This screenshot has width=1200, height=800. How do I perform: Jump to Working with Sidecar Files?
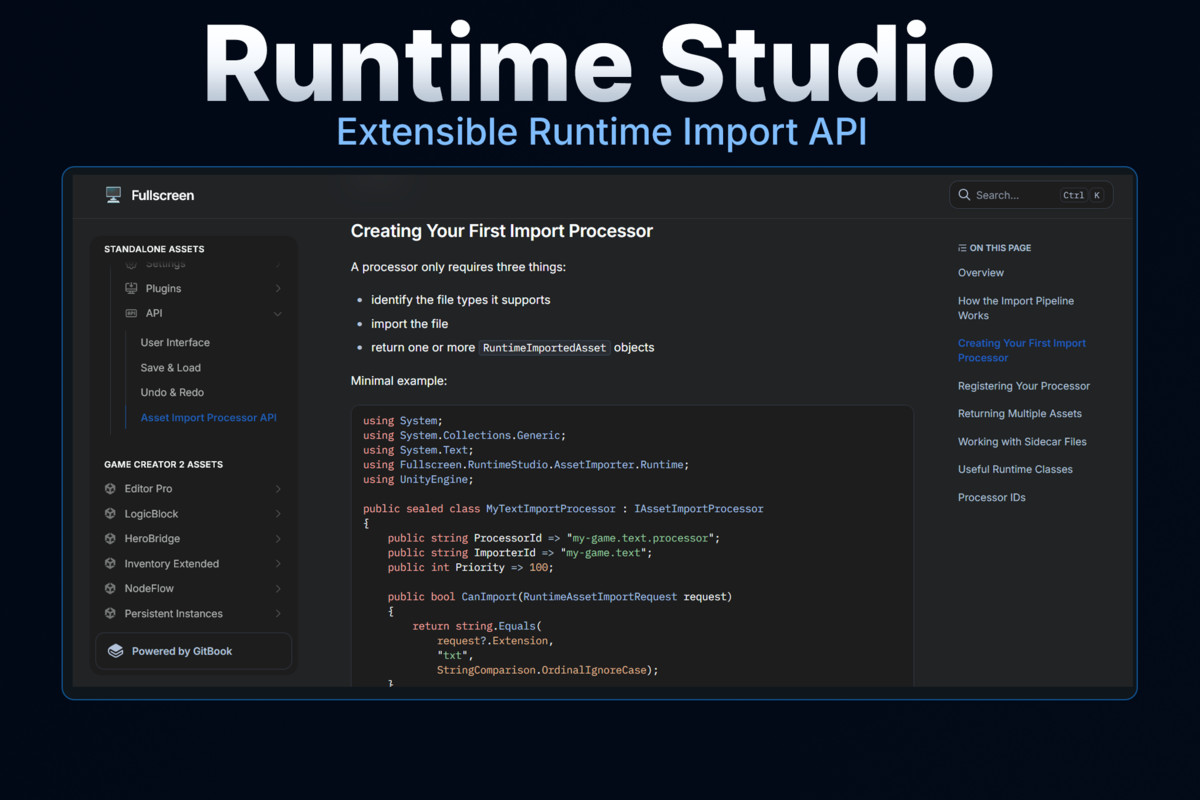tap(1022, 442)
